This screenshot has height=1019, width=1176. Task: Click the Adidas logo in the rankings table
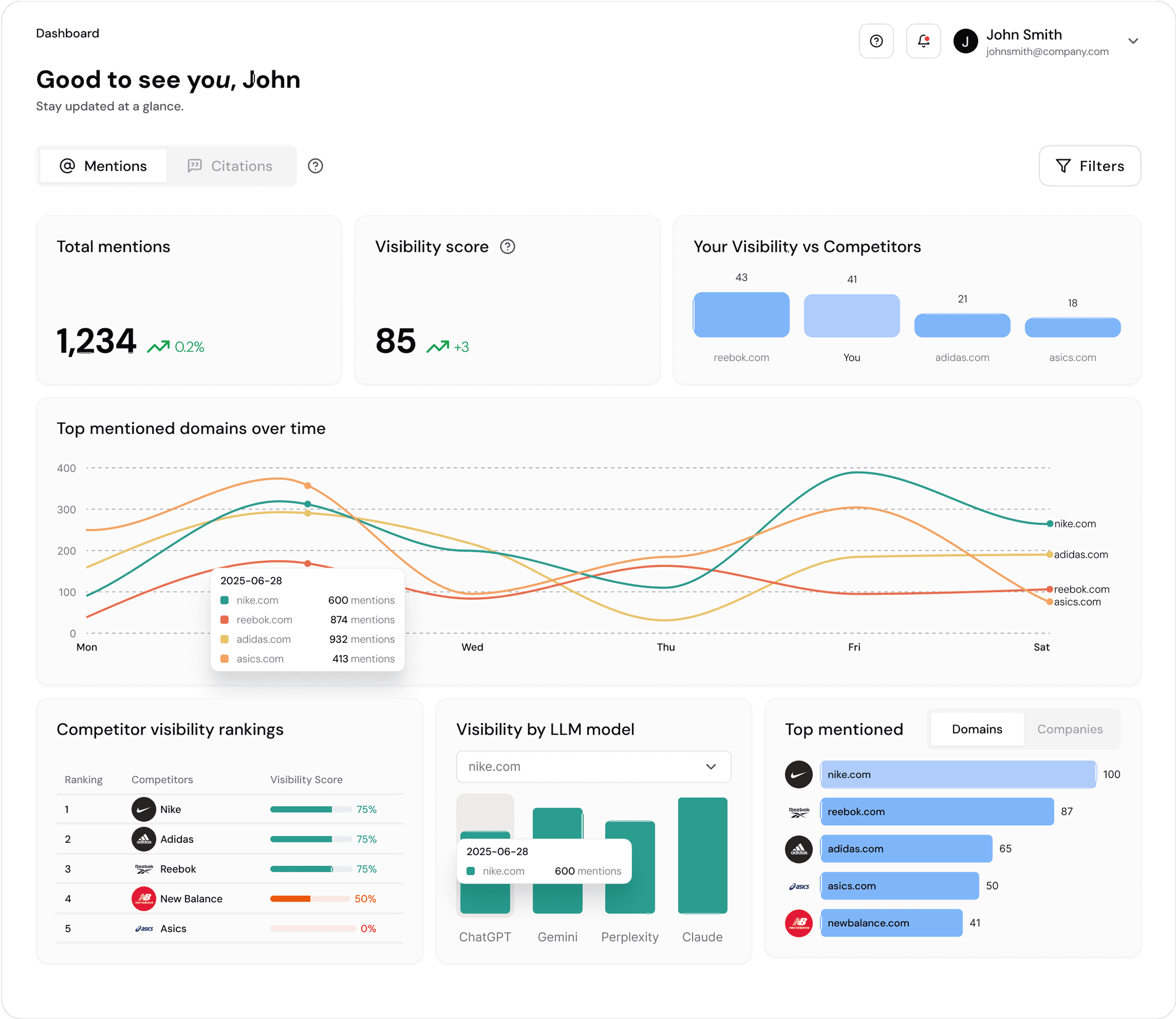pos(144,840)
